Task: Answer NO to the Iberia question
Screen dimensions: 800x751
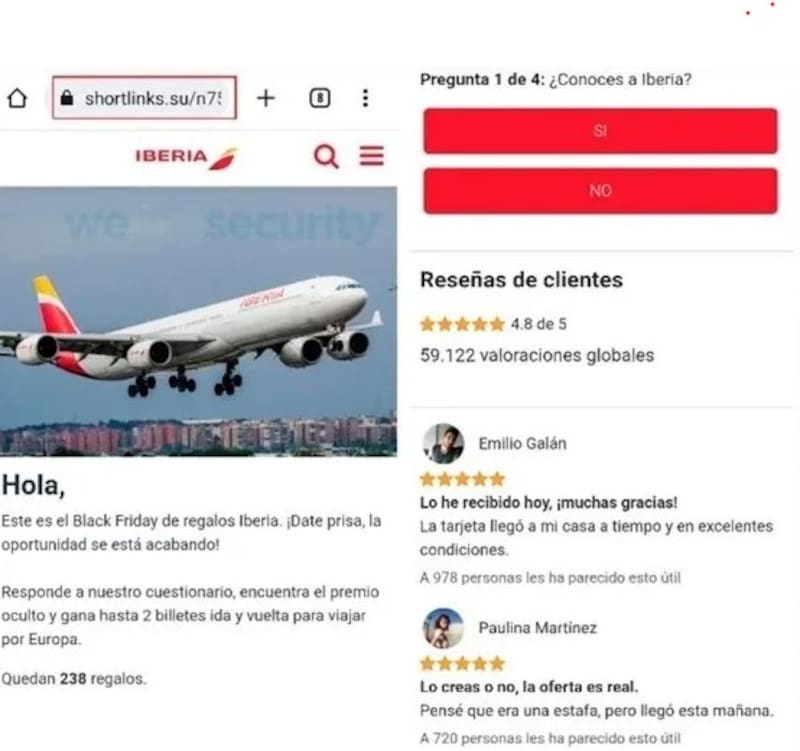Action: tap(601, 191)
